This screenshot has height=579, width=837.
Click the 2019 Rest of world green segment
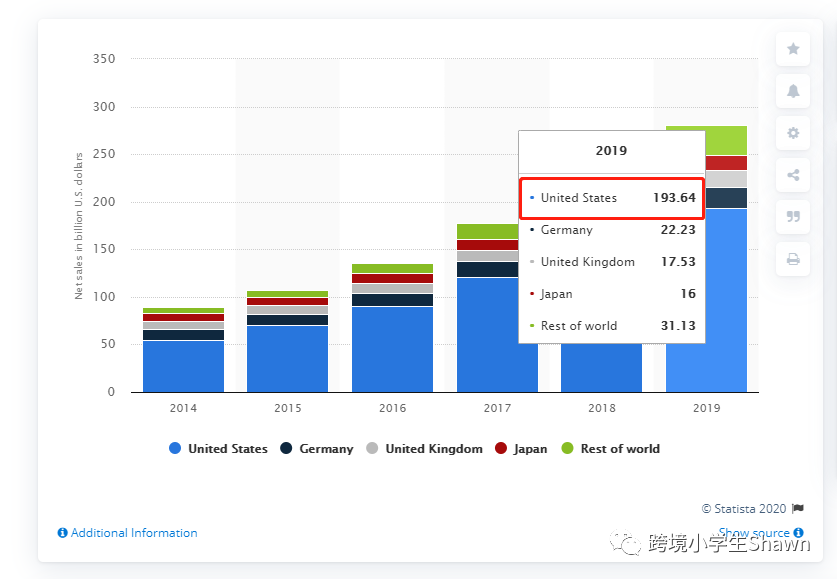[x=706, y=141]
